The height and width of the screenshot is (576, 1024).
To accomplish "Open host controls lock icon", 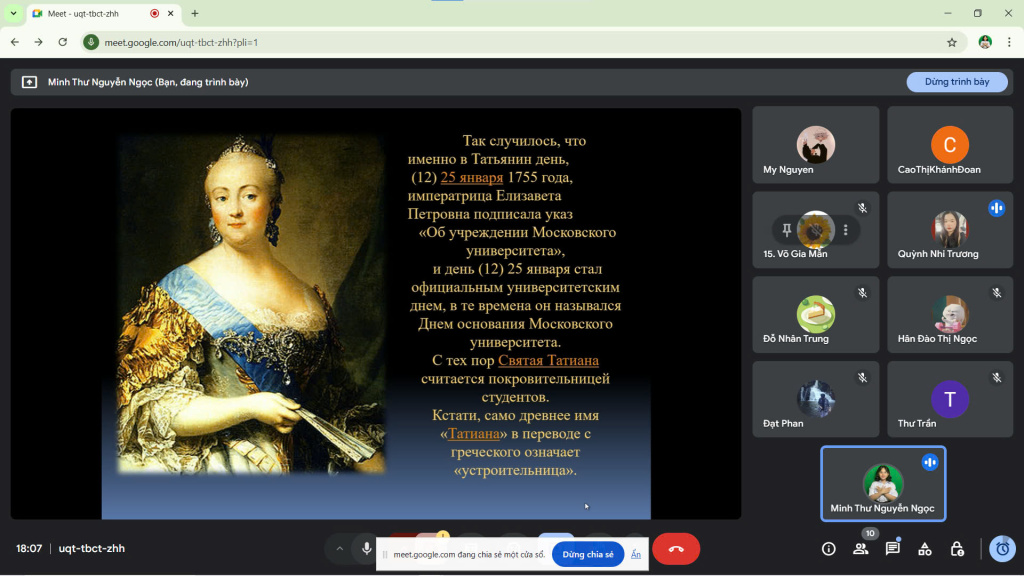I will click(957, 549).
